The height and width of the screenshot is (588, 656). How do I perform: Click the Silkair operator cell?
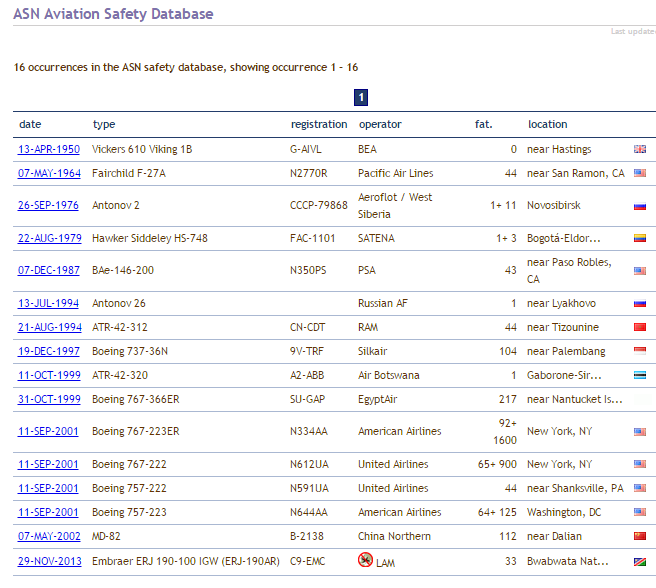(372, 351)
